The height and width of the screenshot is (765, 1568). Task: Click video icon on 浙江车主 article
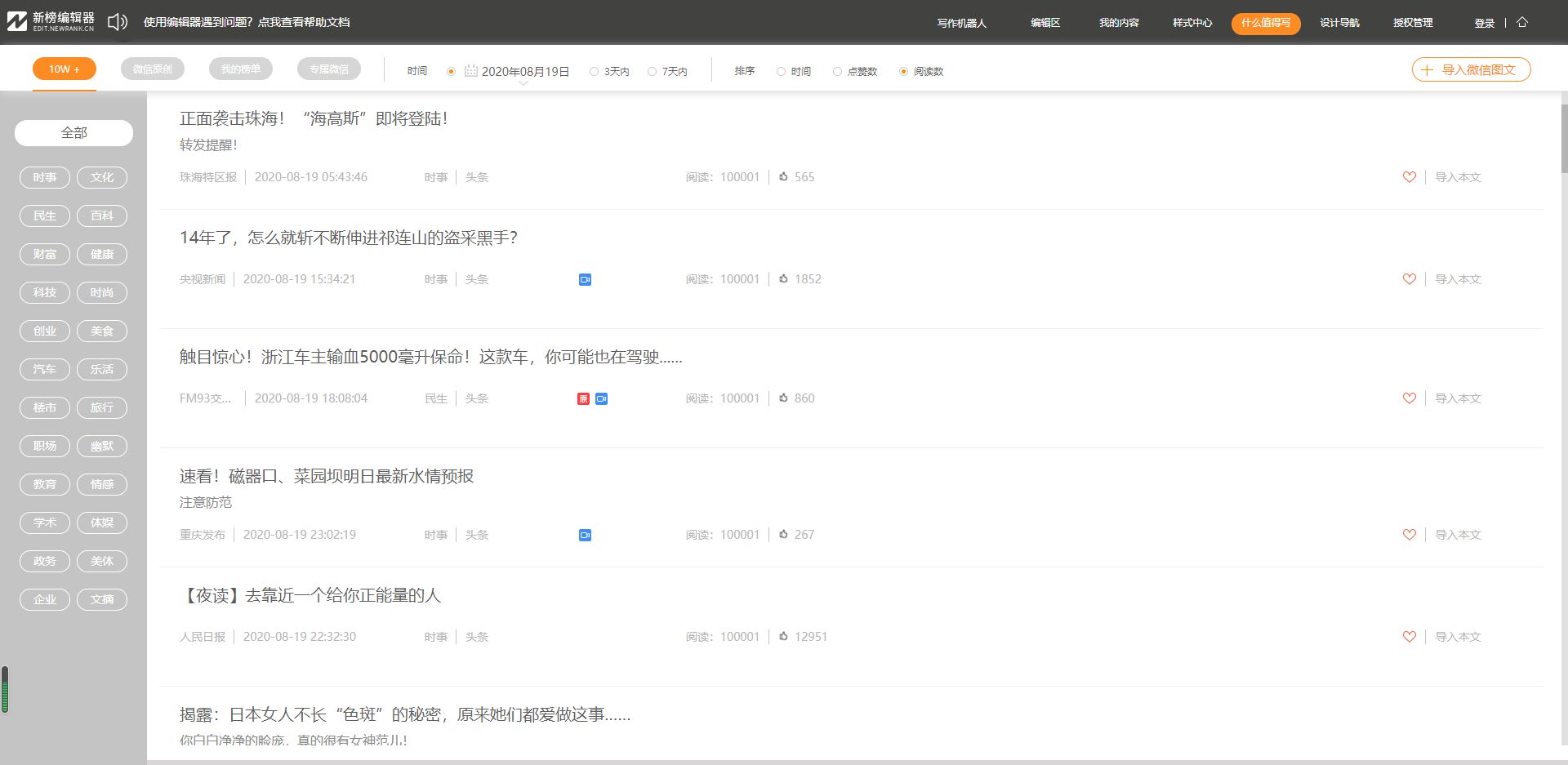601,398
